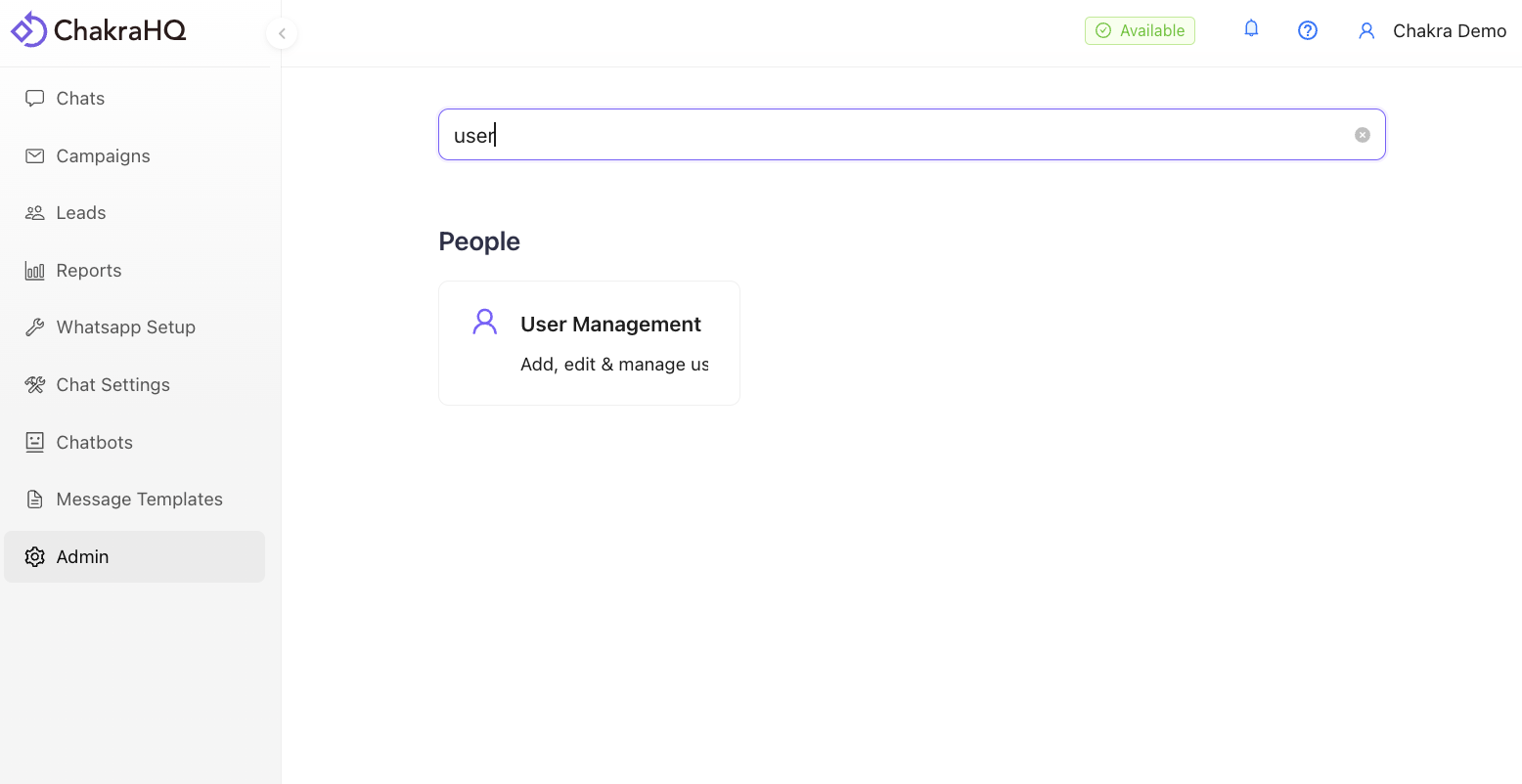Screen dimensions: 1522x784
Task: Clear the search field with the x icon
Action: 1363,135
